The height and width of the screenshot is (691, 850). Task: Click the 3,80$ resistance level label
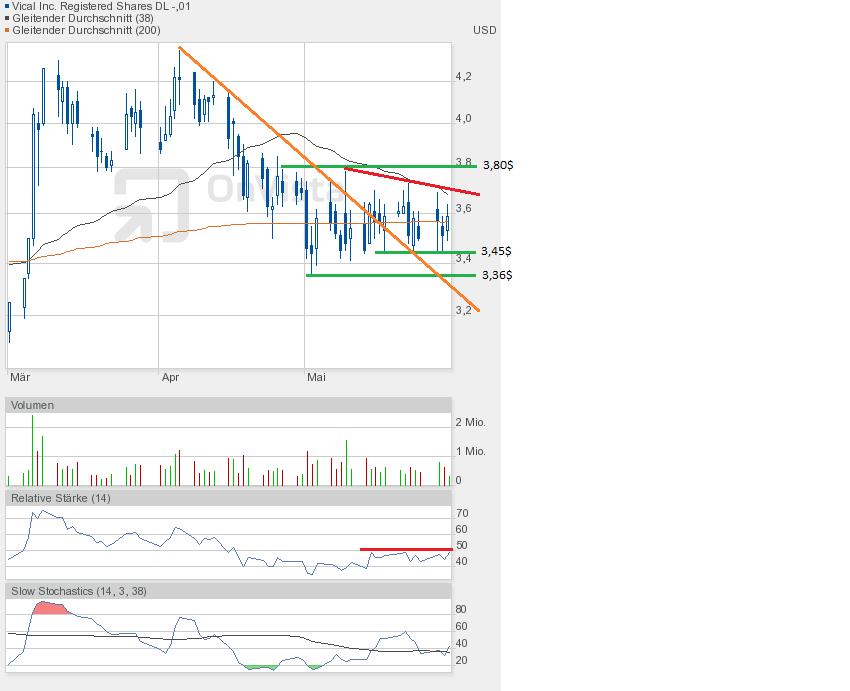click(496, 165)
